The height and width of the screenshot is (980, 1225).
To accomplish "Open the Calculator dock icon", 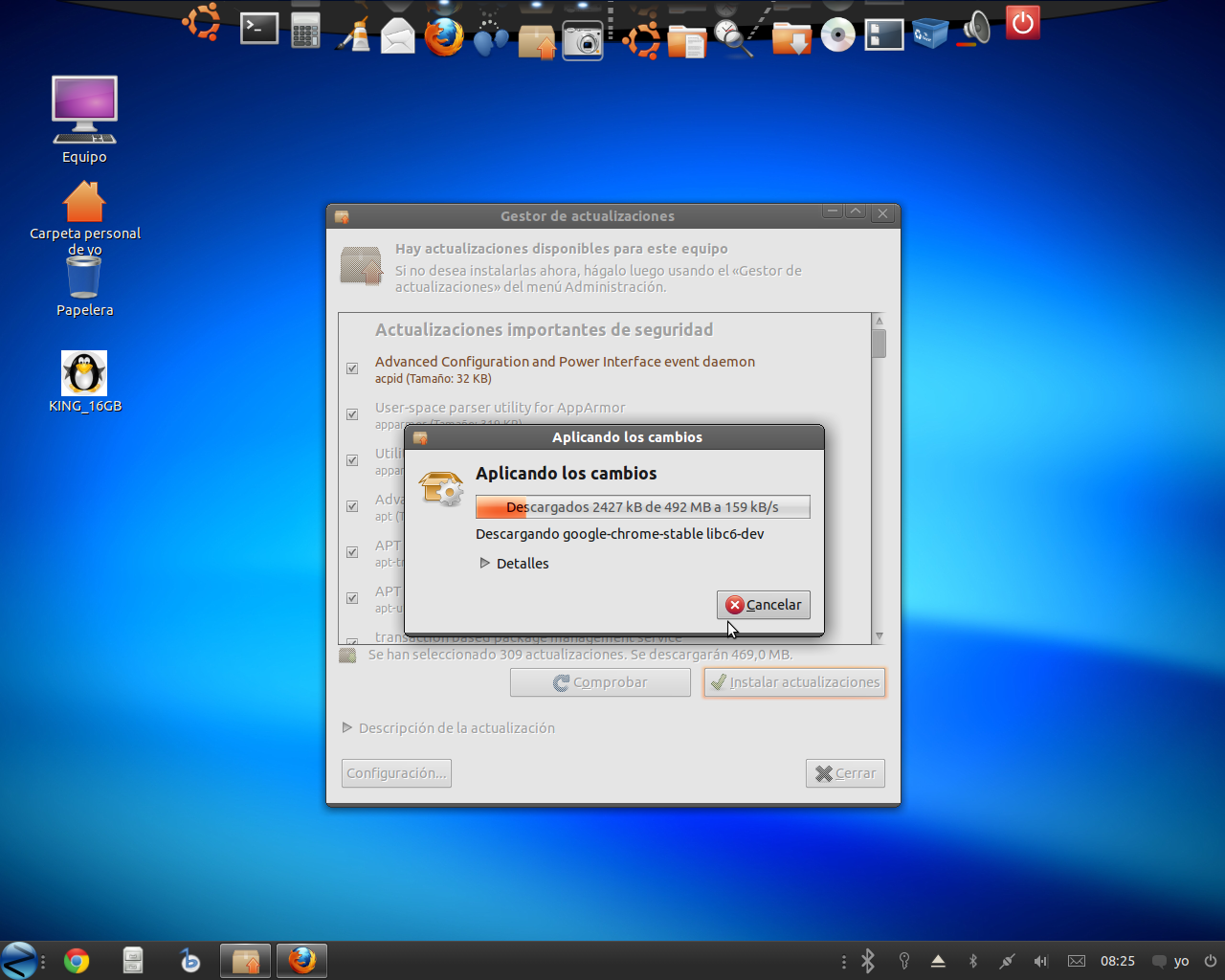I will pyautogui.click(x=305, y=30).
